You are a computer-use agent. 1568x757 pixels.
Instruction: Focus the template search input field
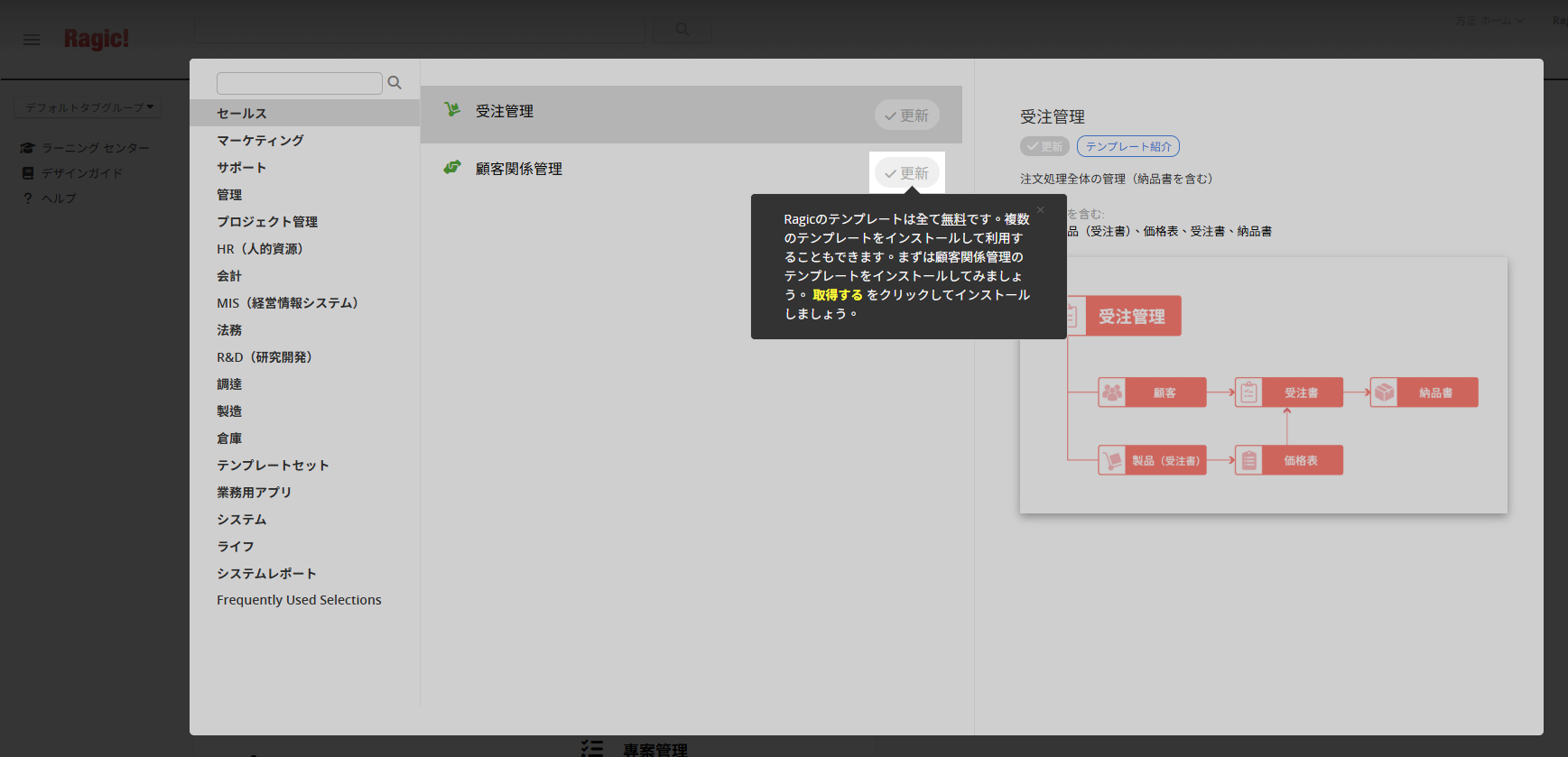tap(300, 83)
